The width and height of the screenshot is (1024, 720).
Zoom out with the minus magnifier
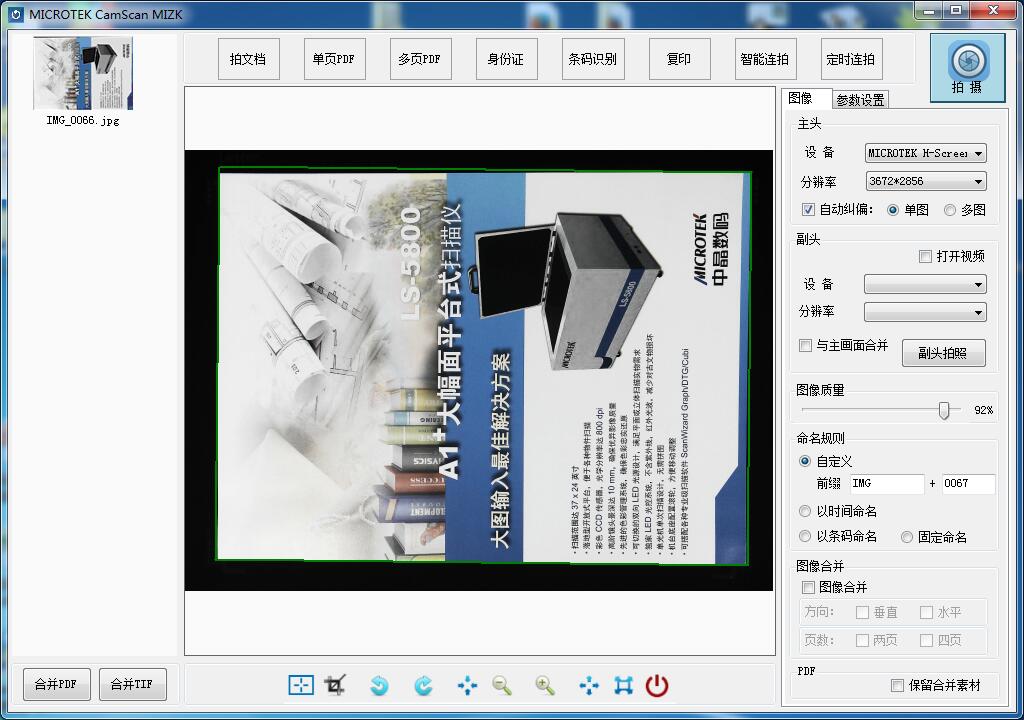coord(502,685)
